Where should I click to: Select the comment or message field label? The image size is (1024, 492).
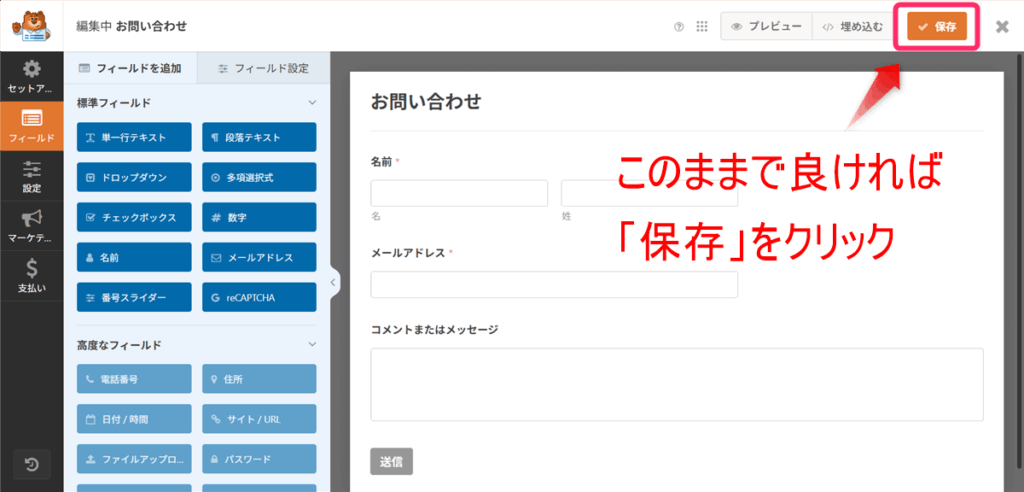[x=434, y=329]
